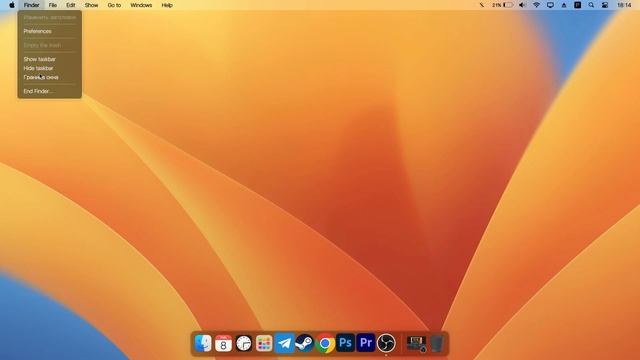Launch Photoshop from the Dock
Image resolution: width=640 pixels, height=360 pixels.
(345, 343)
